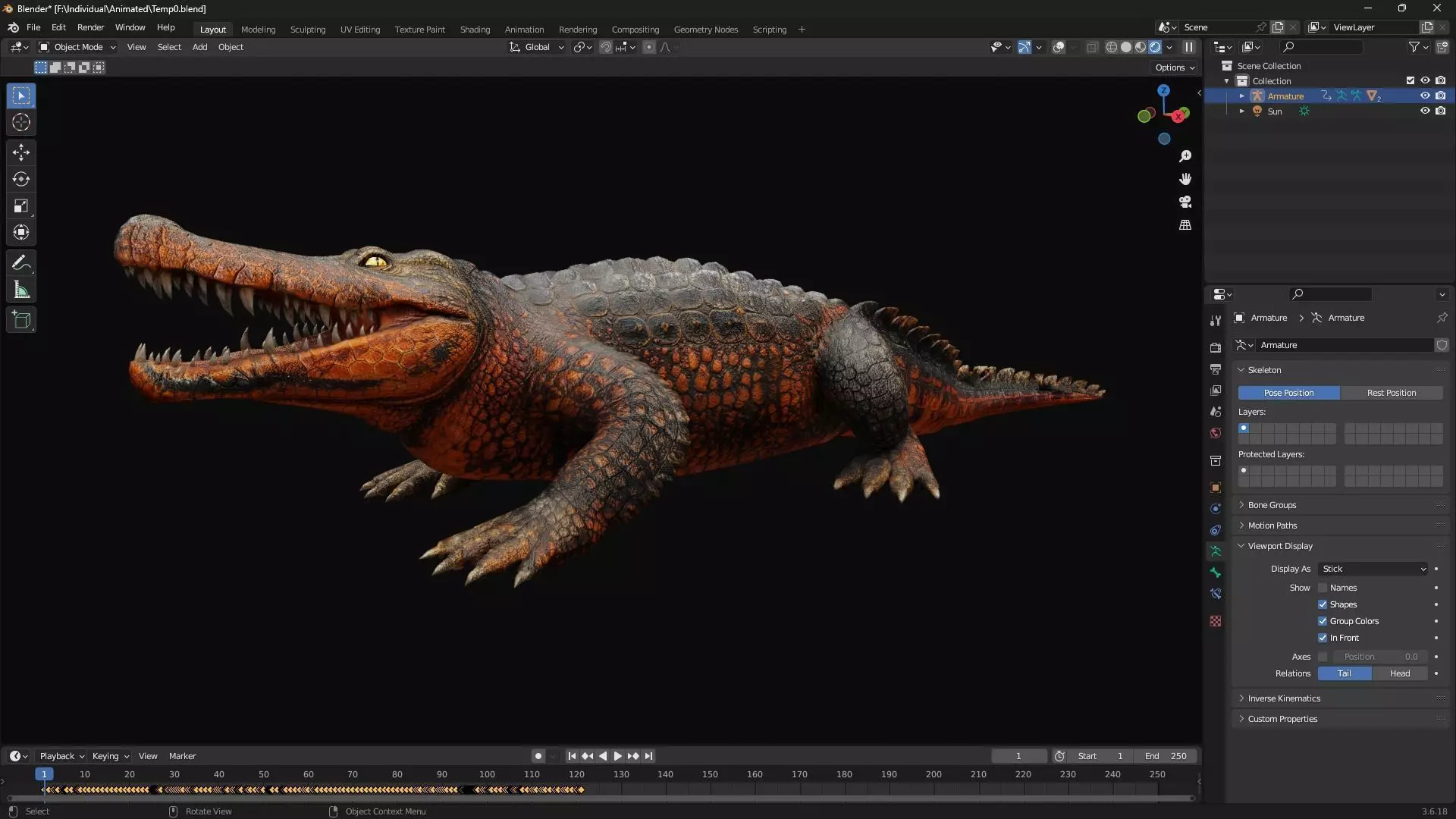
Task: Open the Display As Stick dropdown
Action: (x=1373, y=569)
